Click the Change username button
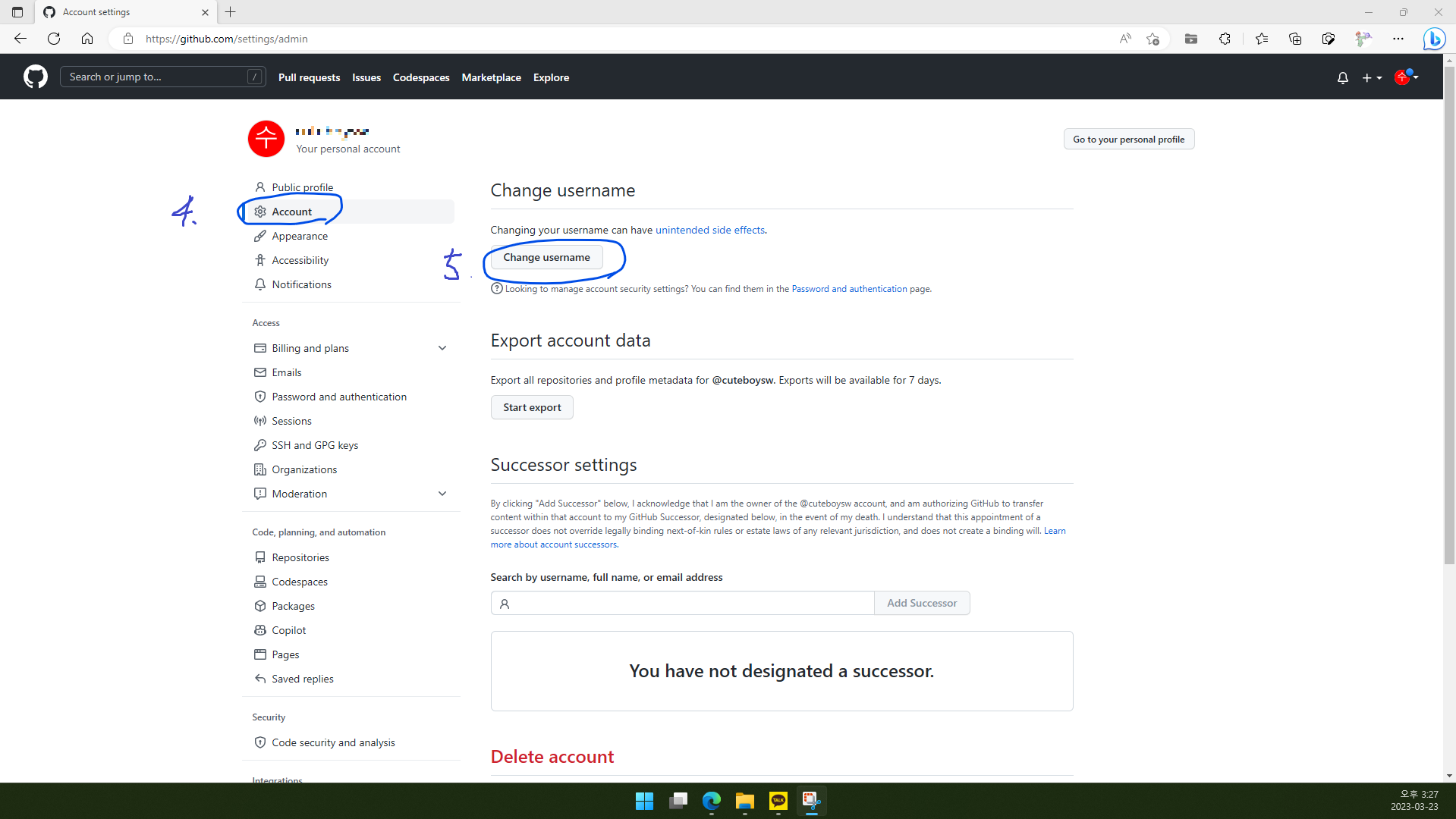This screenshot has width=1456, height=819. point(546,257)
